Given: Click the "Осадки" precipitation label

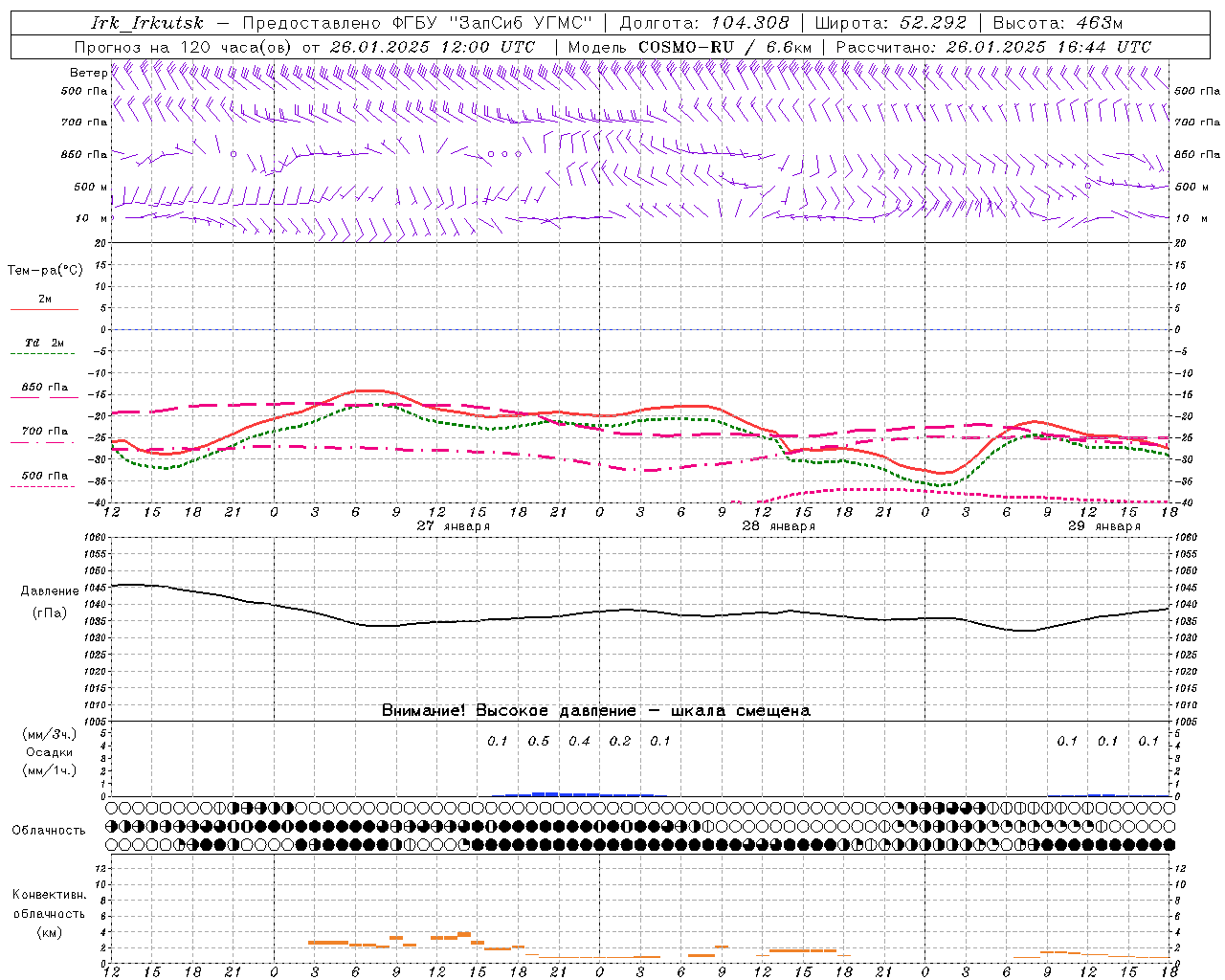Looking at the screenshot, I should (50, 752).
